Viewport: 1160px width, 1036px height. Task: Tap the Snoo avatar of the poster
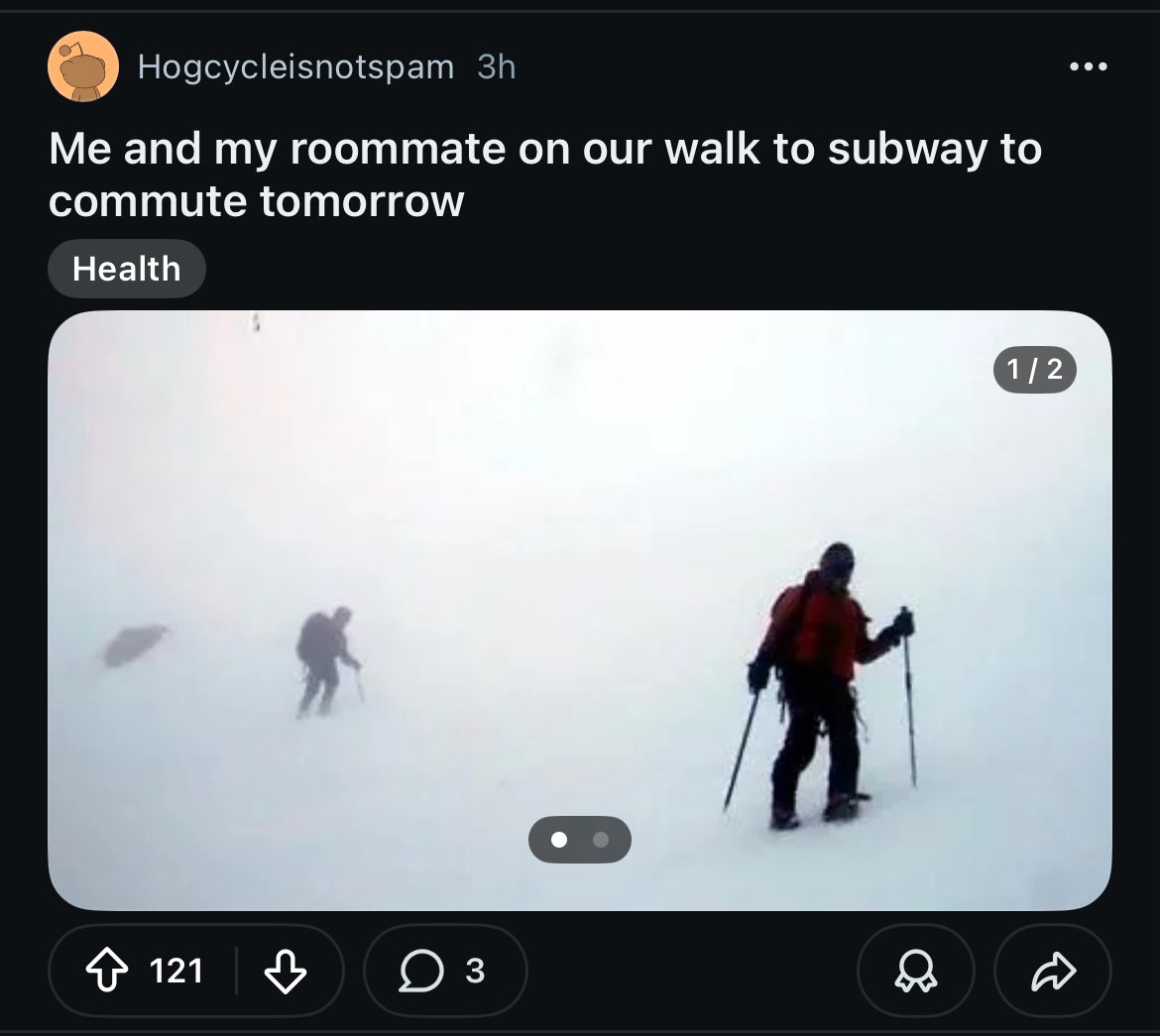coord(82,66)
